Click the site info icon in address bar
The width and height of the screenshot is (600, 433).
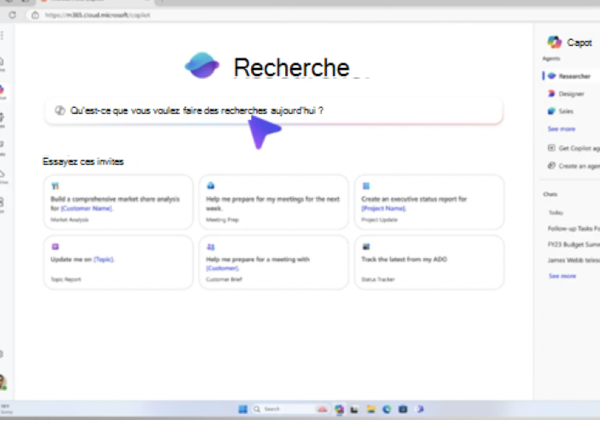35,15
